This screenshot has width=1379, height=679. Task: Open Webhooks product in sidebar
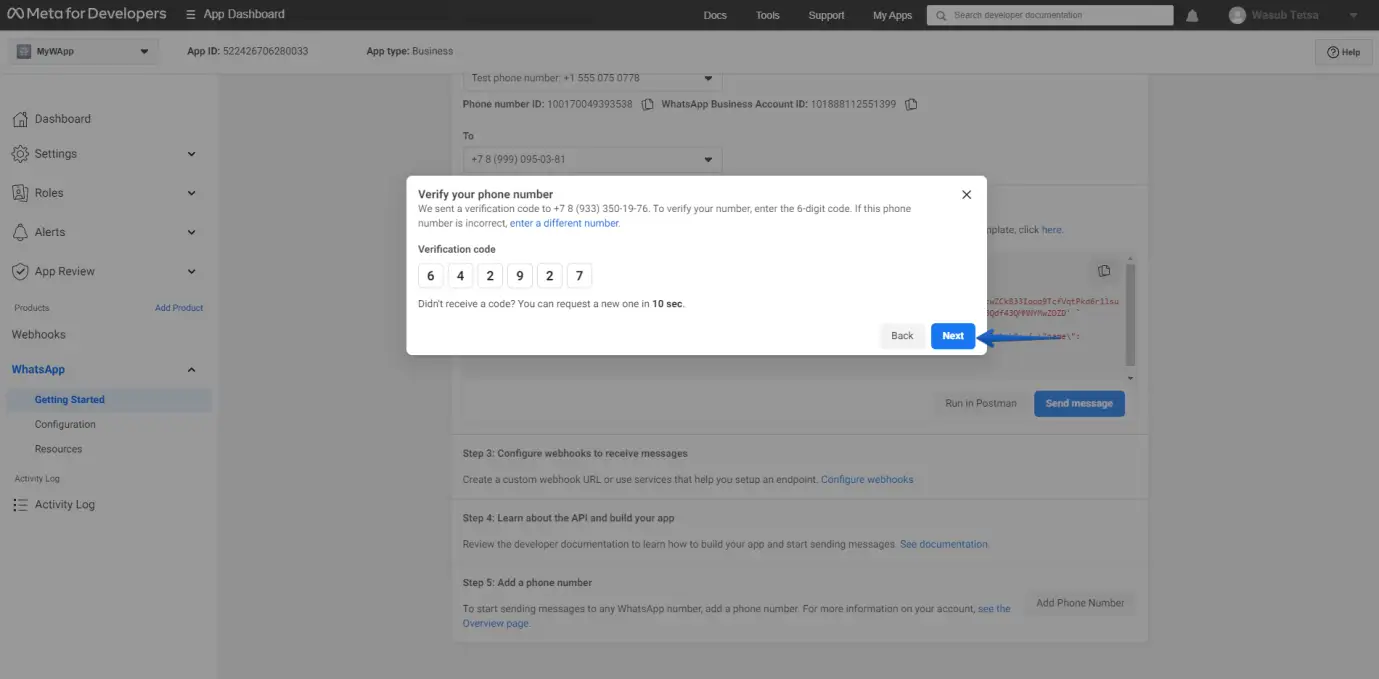tap(39, 334)
